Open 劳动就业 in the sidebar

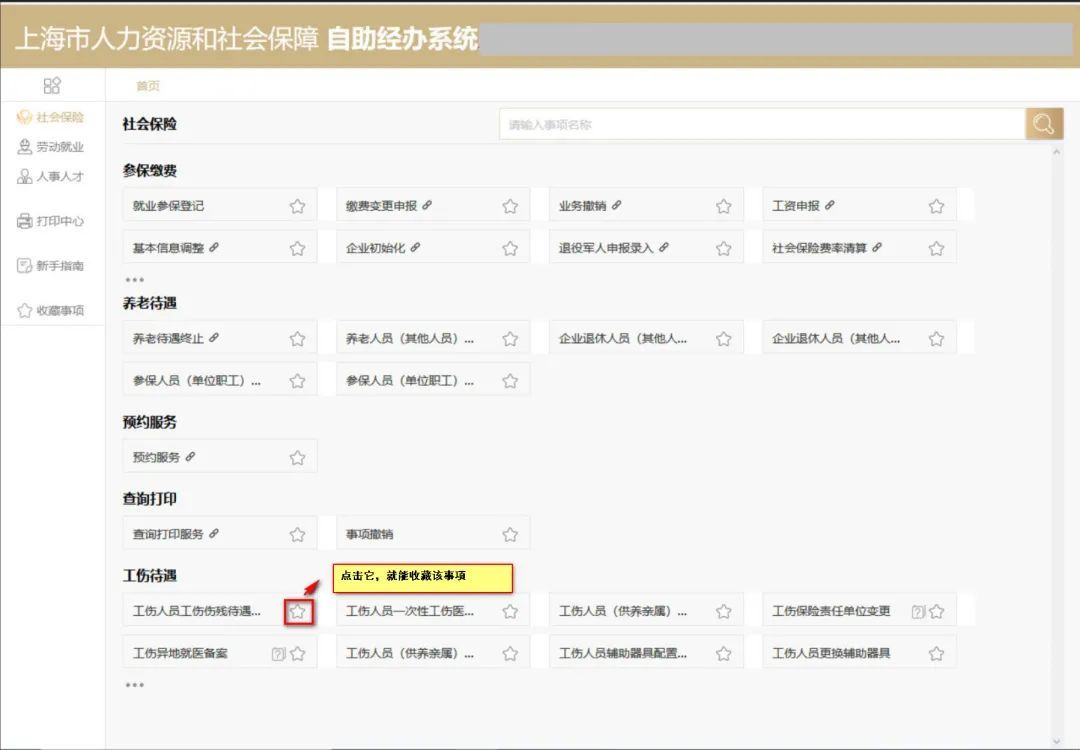click(x=51, y=146)
